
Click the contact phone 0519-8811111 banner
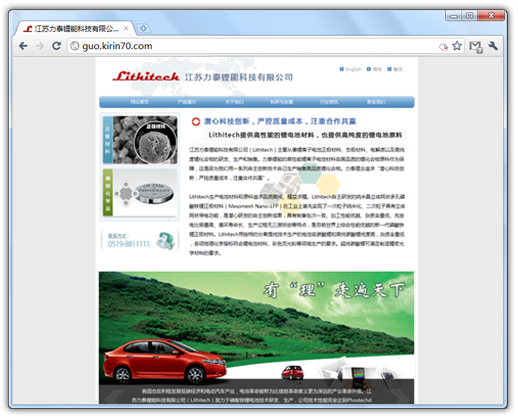tap(140, 240)
